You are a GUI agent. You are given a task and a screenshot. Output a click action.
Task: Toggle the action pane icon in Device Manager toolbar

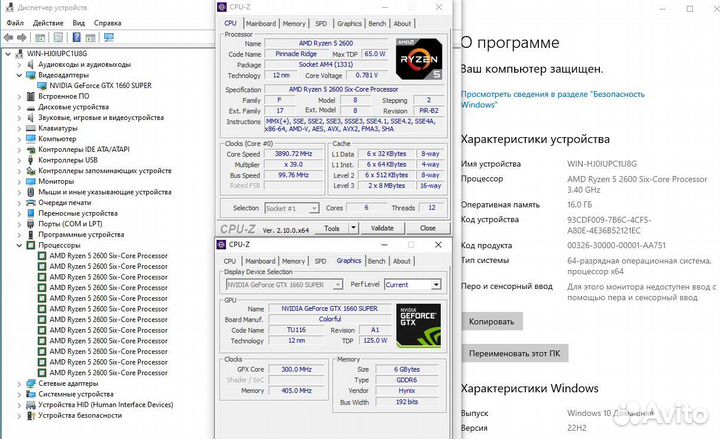click(90, 38)
